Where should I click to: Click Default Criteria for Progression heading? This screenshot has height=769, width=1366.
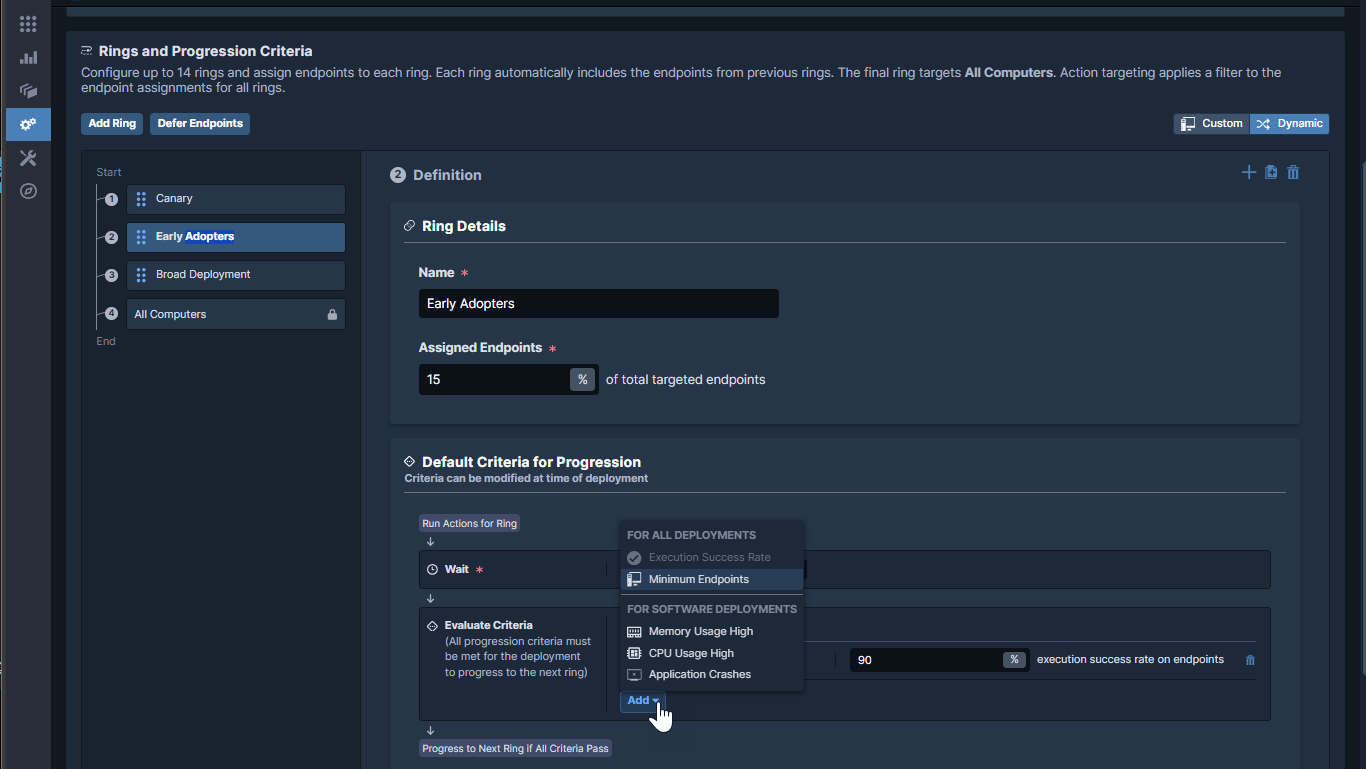(x=531, y=462)
